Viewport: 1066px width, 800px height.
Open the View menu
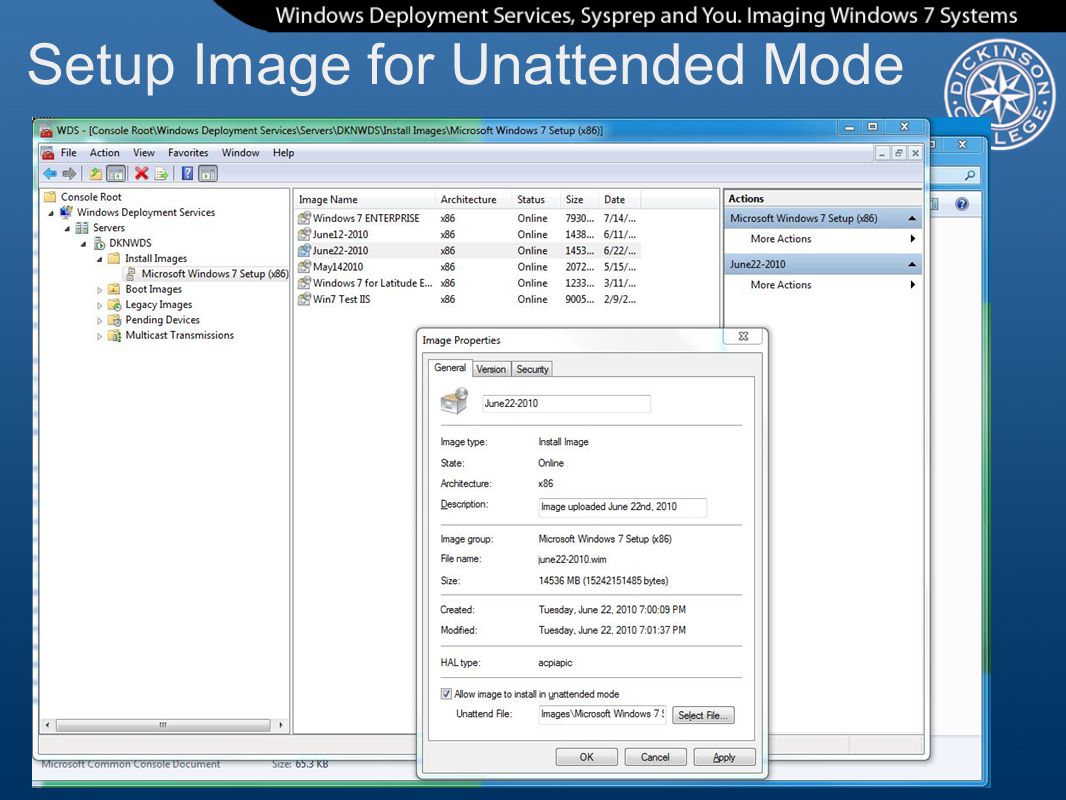143,153
